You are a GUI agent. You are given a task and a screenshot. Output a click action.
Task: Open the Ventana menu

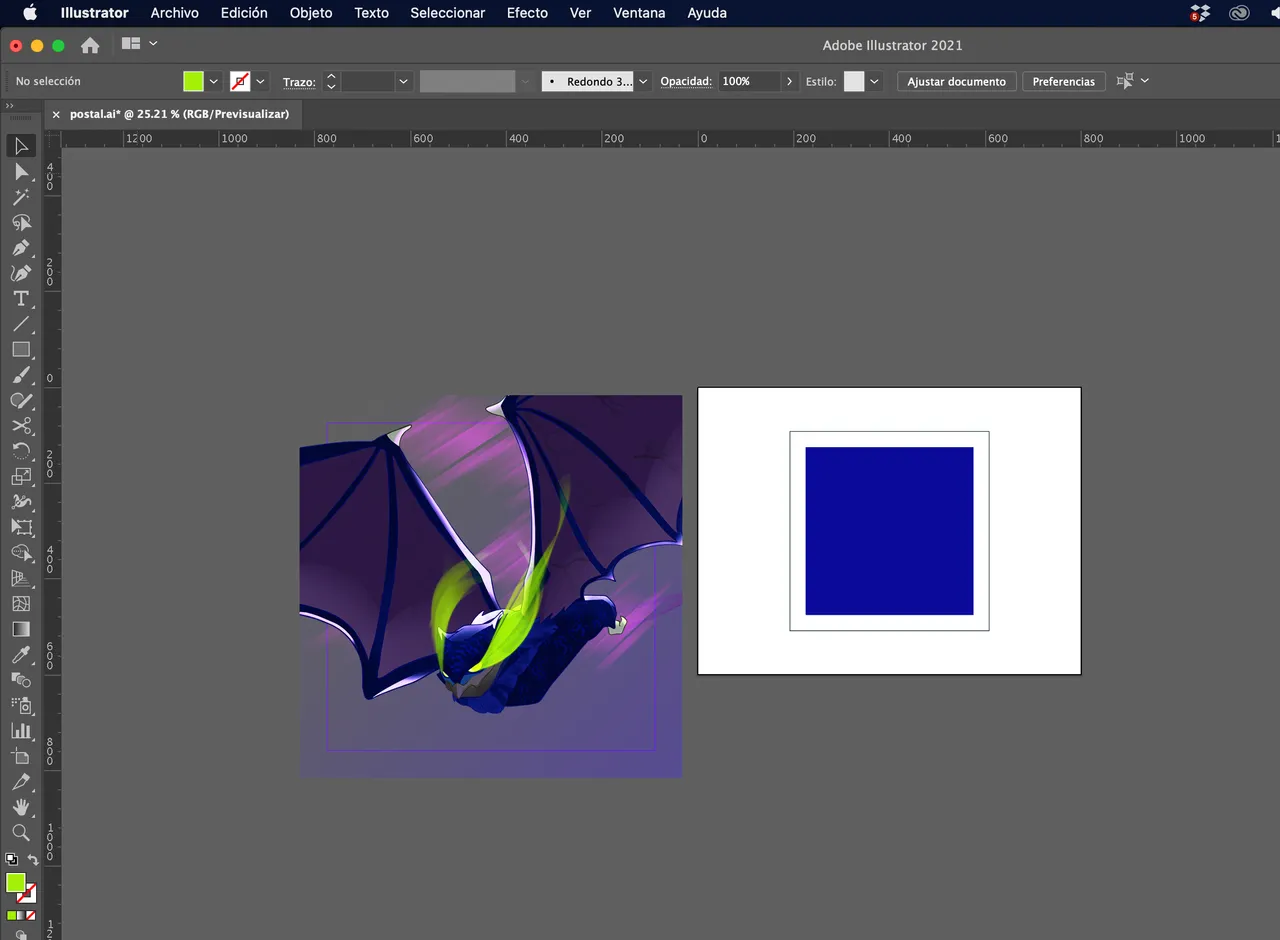tap(639, 13)
